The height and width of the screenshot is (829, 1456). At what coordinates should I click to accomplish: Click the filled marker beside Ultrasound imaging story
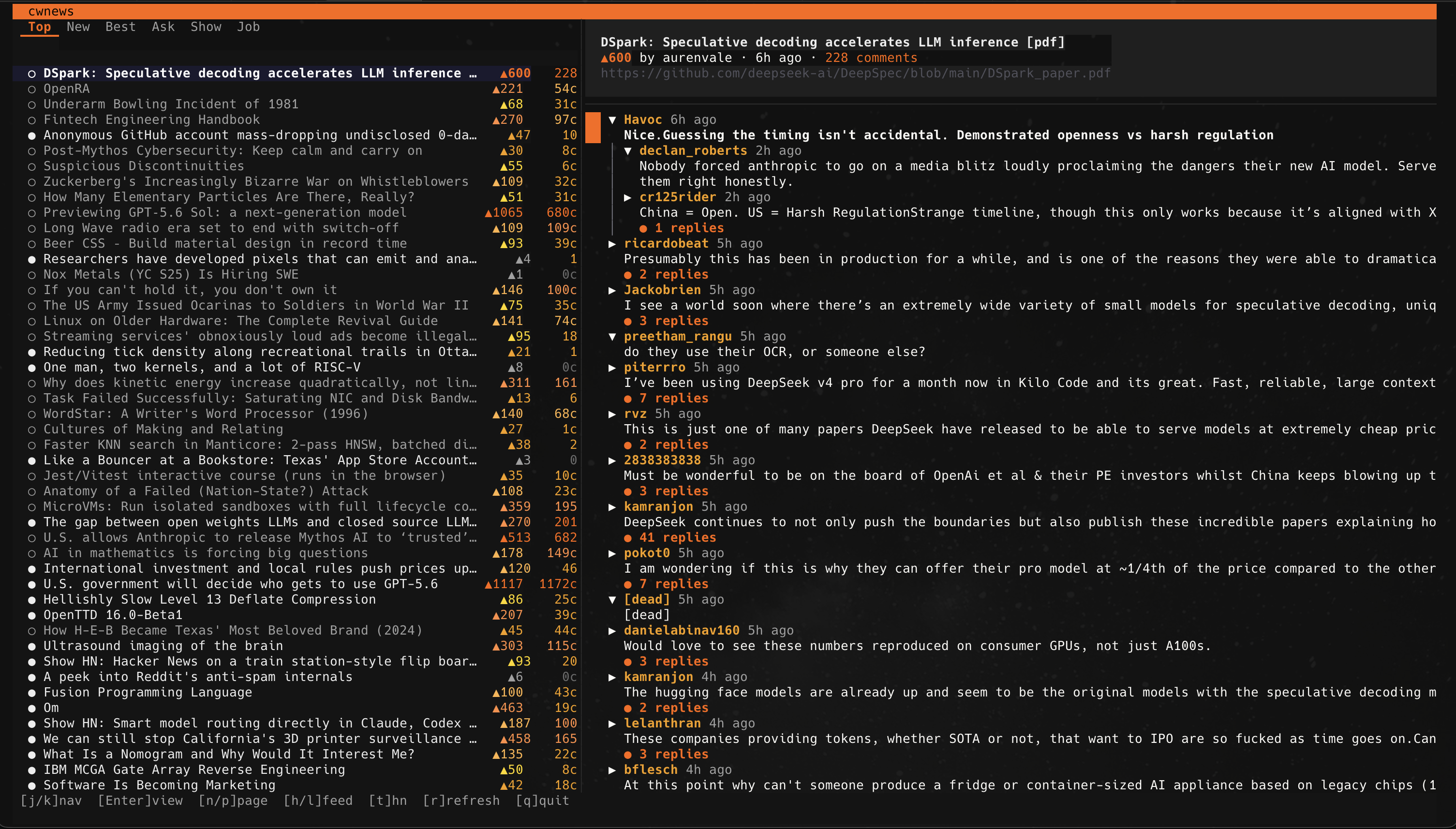32,646
